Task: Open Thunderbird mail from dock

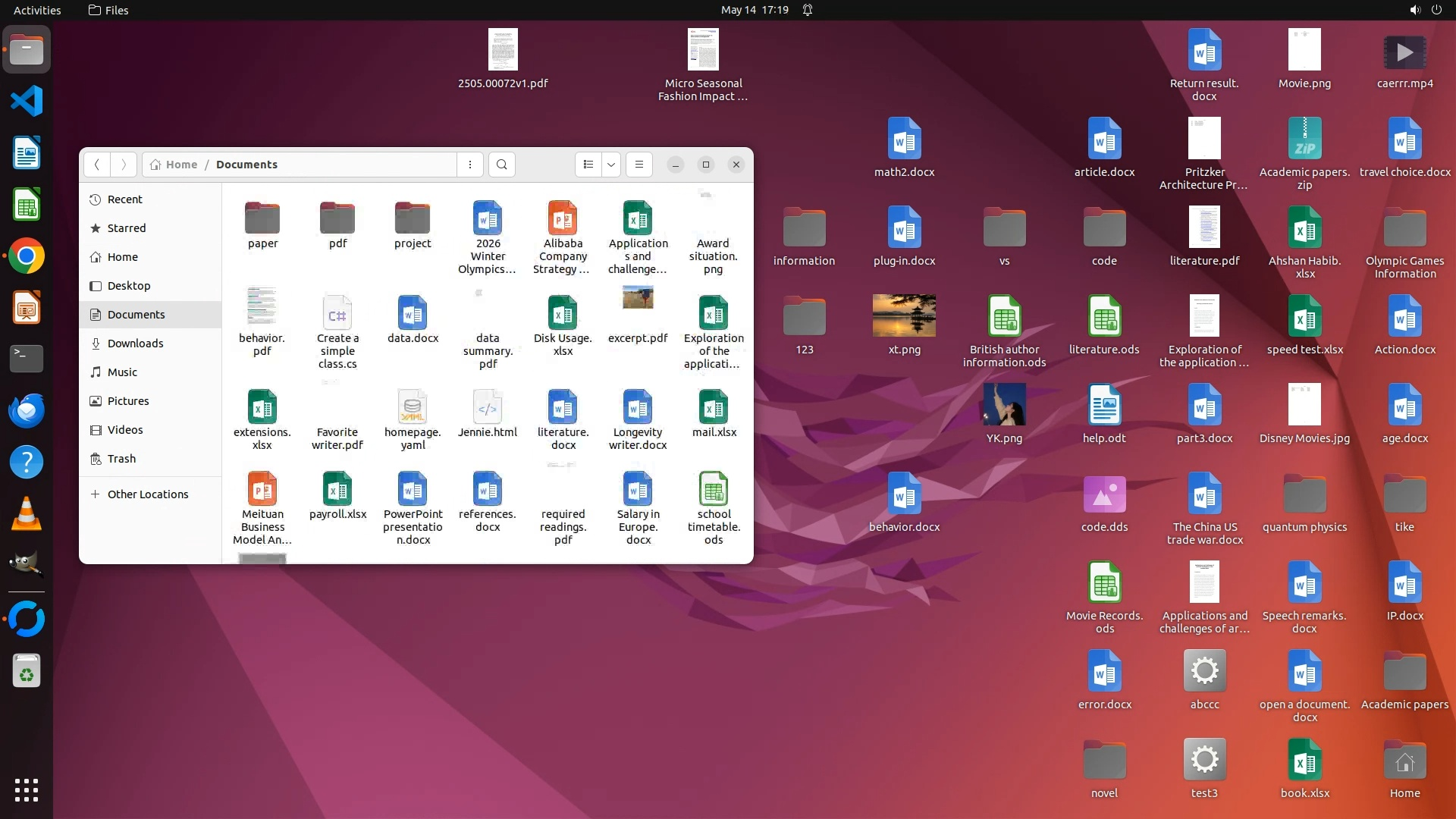Action: pyautogui.click(x=27, y=410)
